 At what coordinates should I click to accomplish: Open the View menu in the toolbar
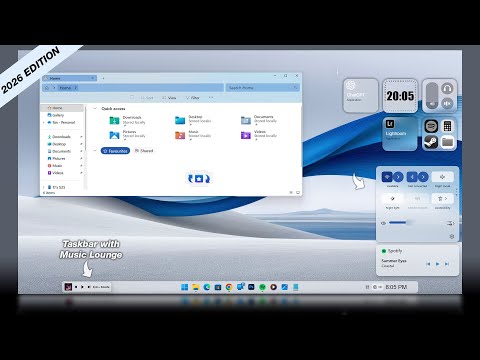(x=169, y=98)
